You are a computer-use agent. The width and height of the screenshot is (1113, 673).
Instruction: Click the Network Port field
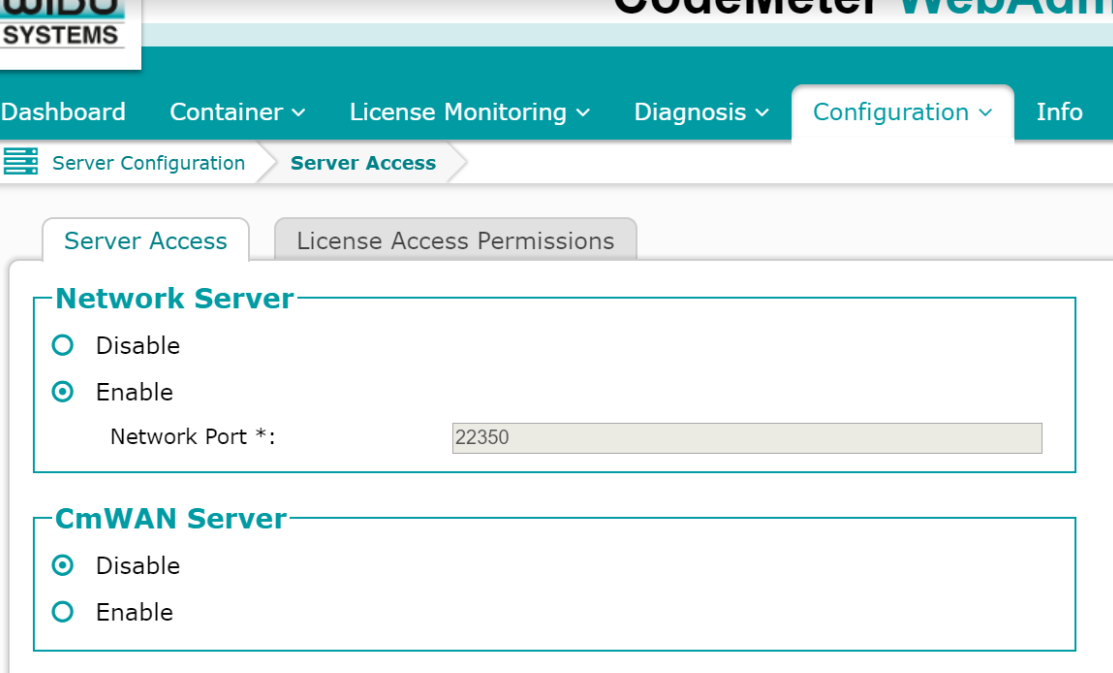pyautogui.click(x=747, y=438)
